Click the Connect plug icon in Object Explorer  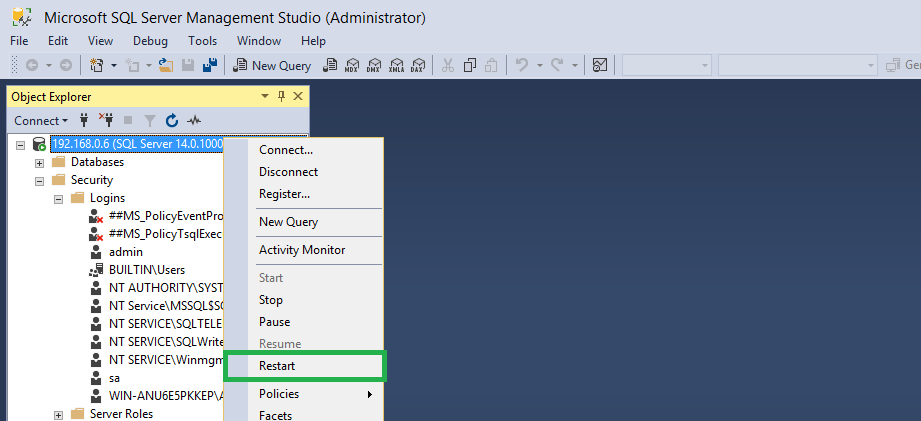point(84,120)
